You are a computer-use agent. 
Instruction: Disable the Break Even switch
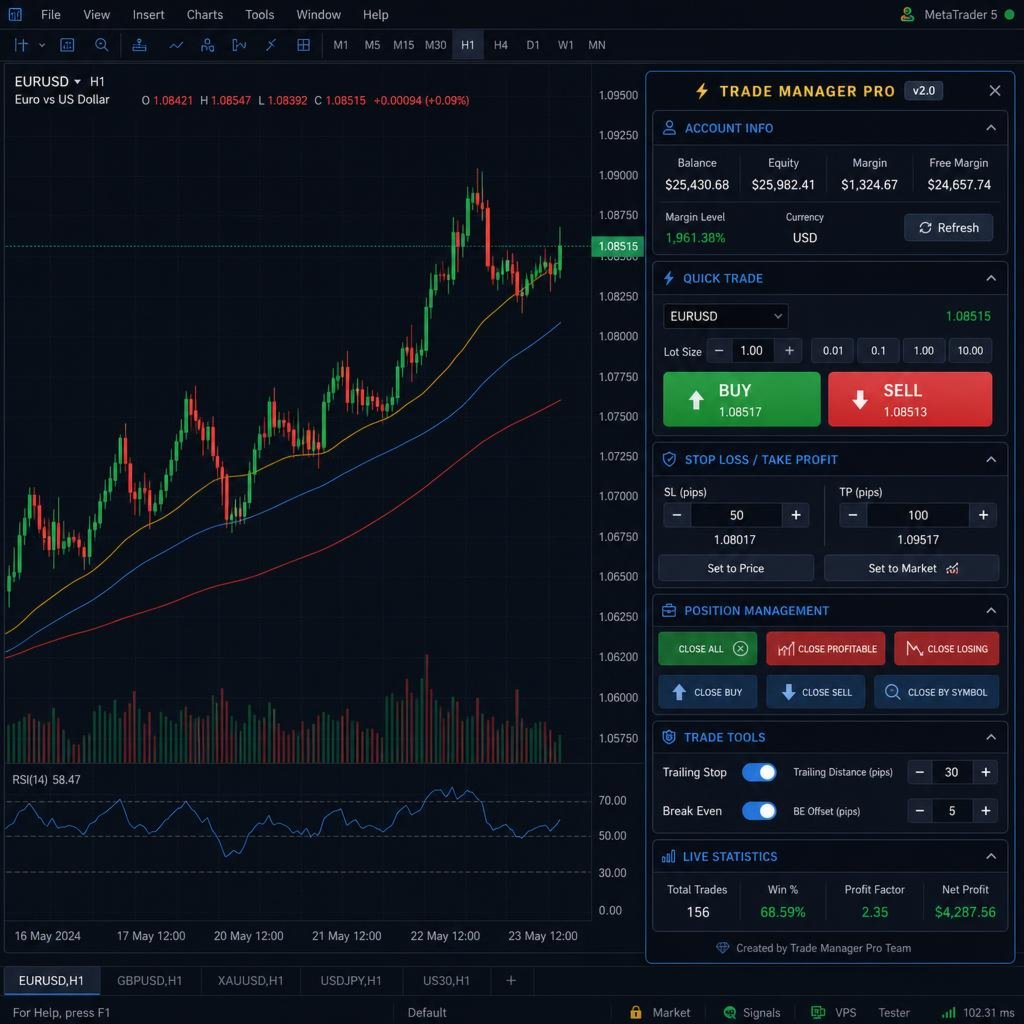[759, 811]
